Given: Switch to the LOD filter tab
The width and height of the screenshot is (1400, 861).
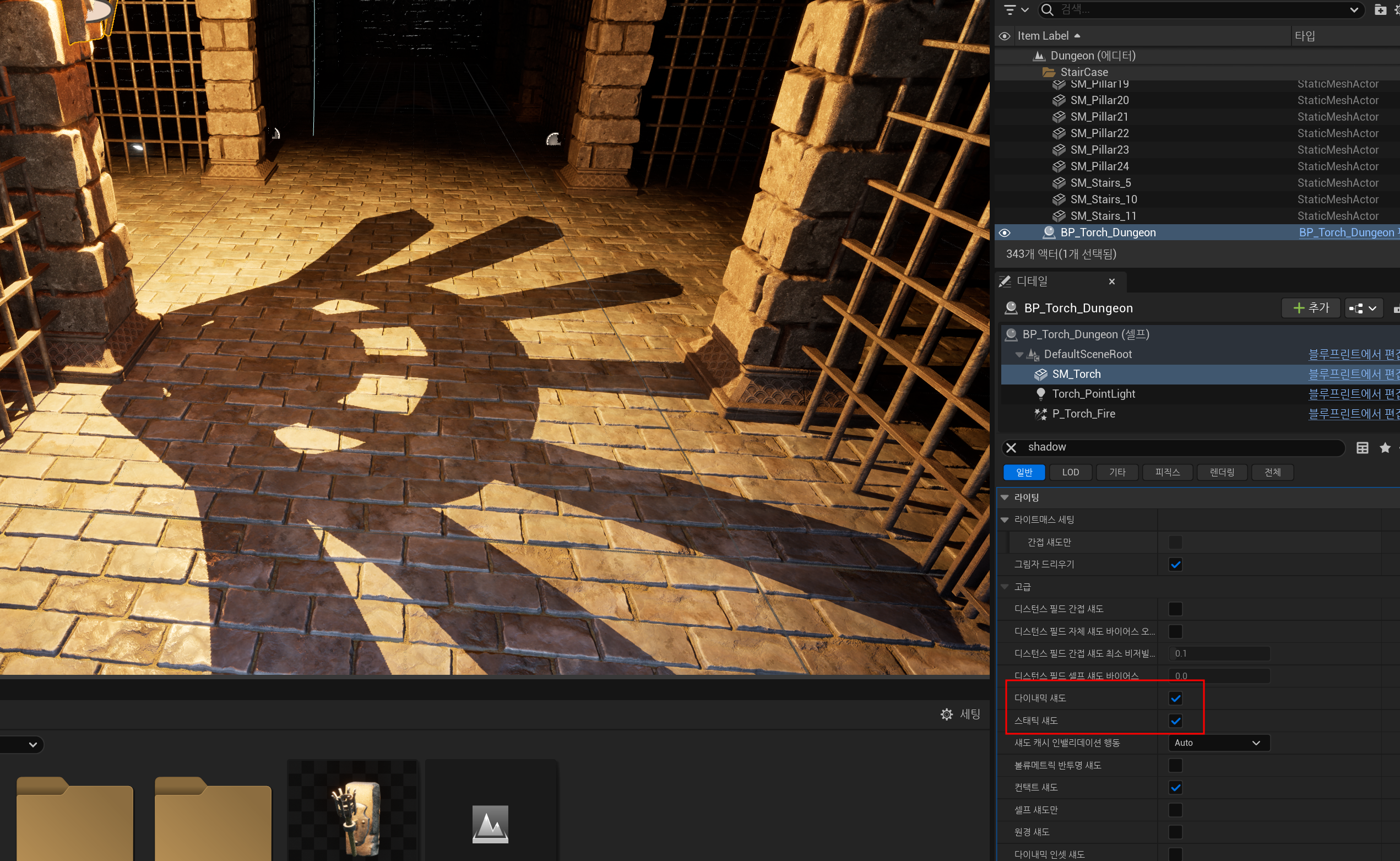Looking at the screenshot, I should [1070, 472].
